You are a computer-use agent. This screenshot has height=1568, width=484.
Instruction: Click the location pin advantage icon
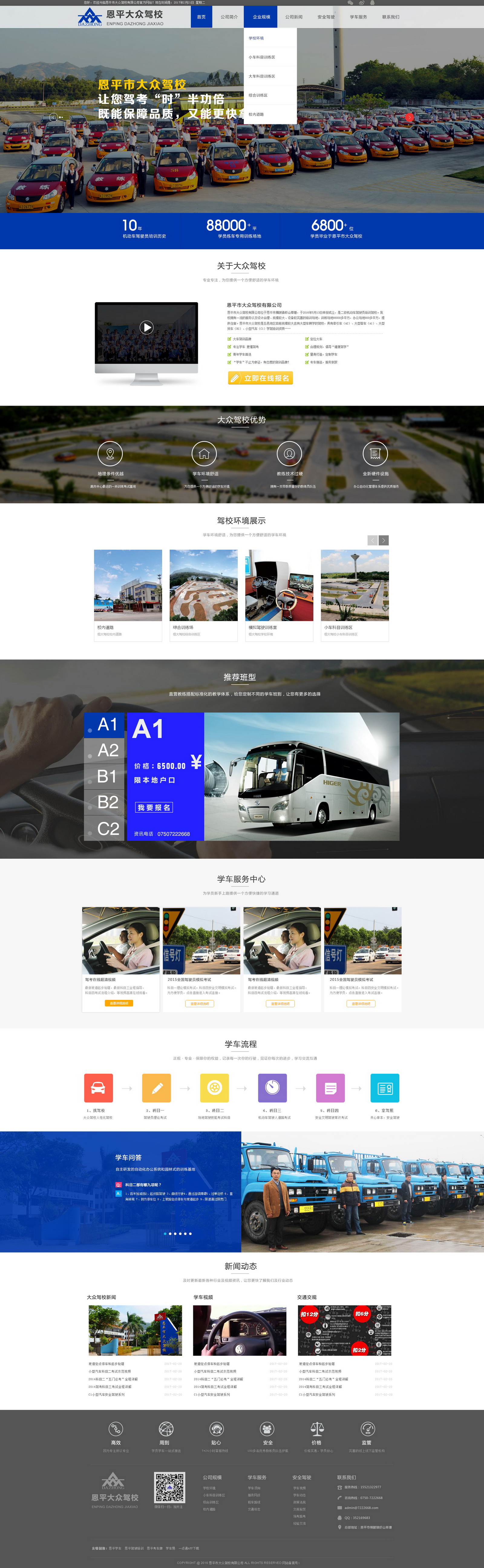(x=110, y=453)
